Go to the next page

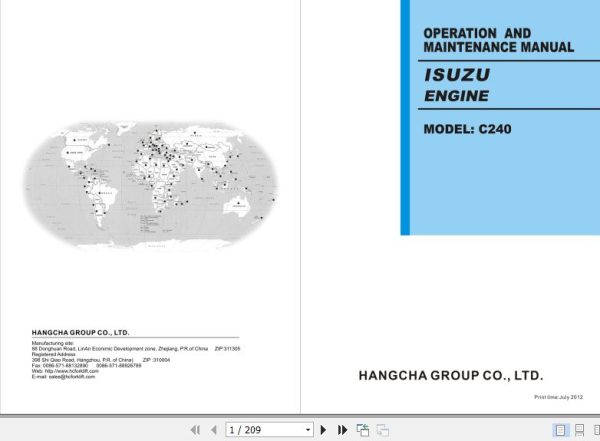point(323,430)
